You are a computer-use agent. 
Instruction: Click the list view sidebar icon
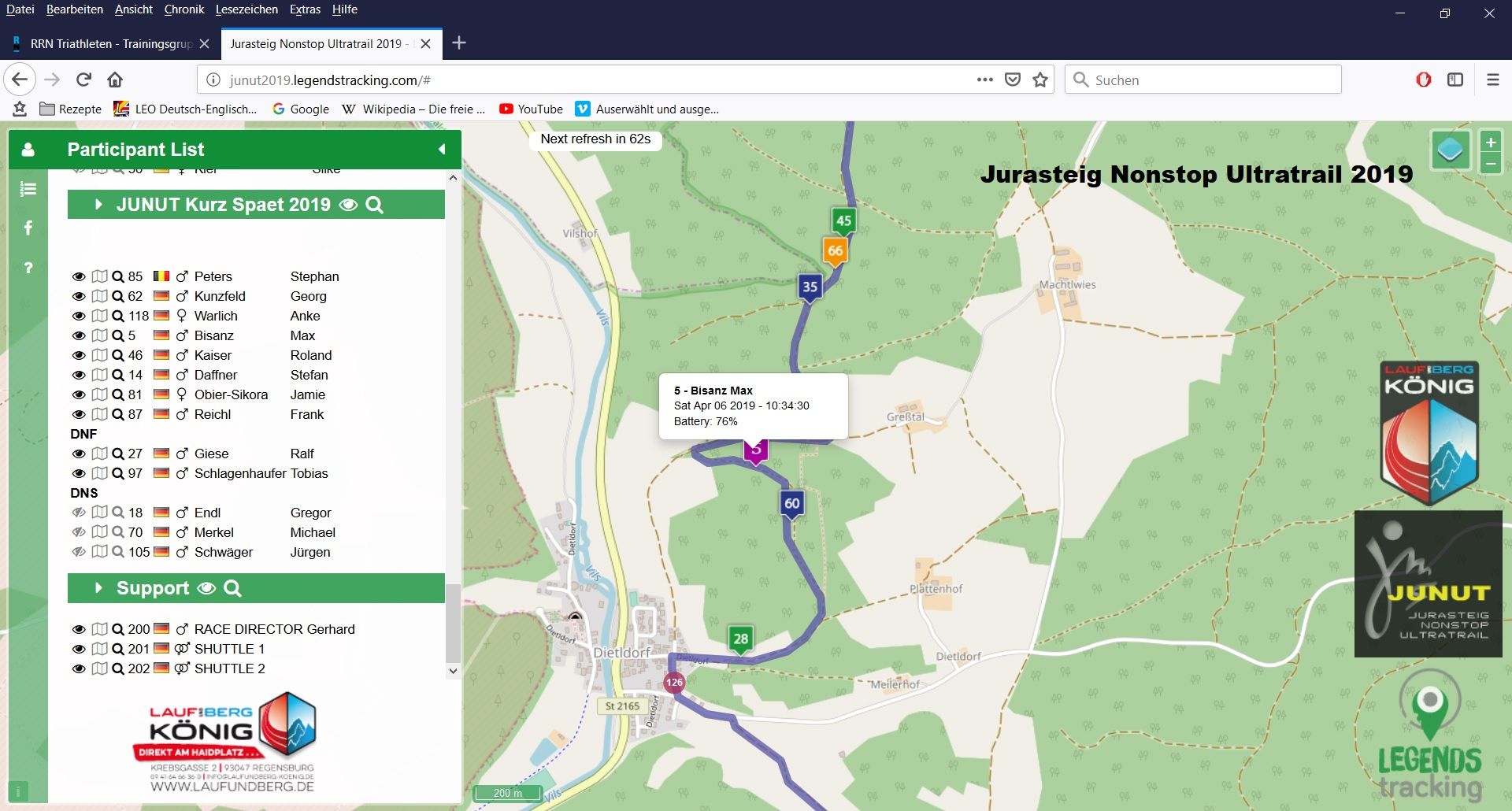(28, 189)
